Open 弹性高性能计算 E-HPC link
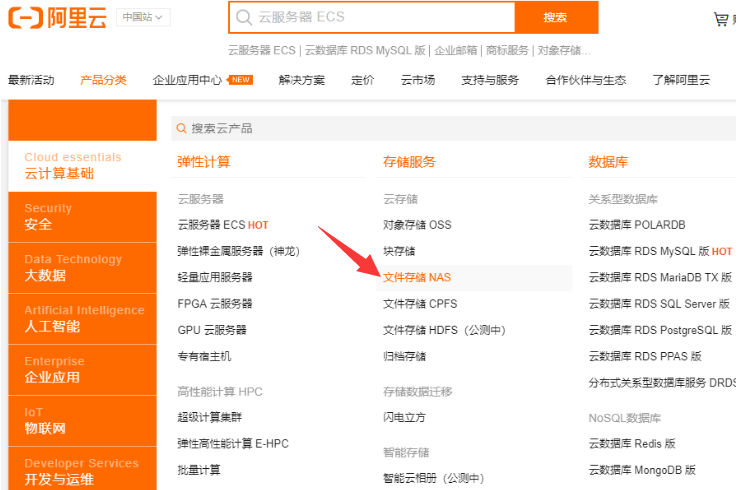 pos(233,444)
